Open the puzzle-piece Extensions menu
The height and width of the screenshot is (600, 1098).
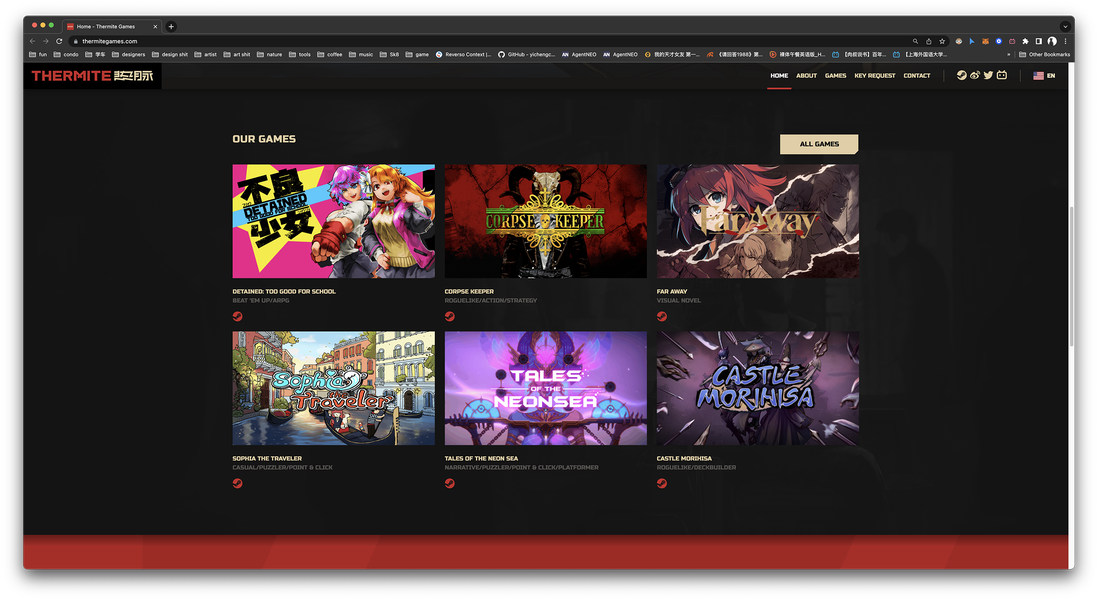click(1025, 41)
